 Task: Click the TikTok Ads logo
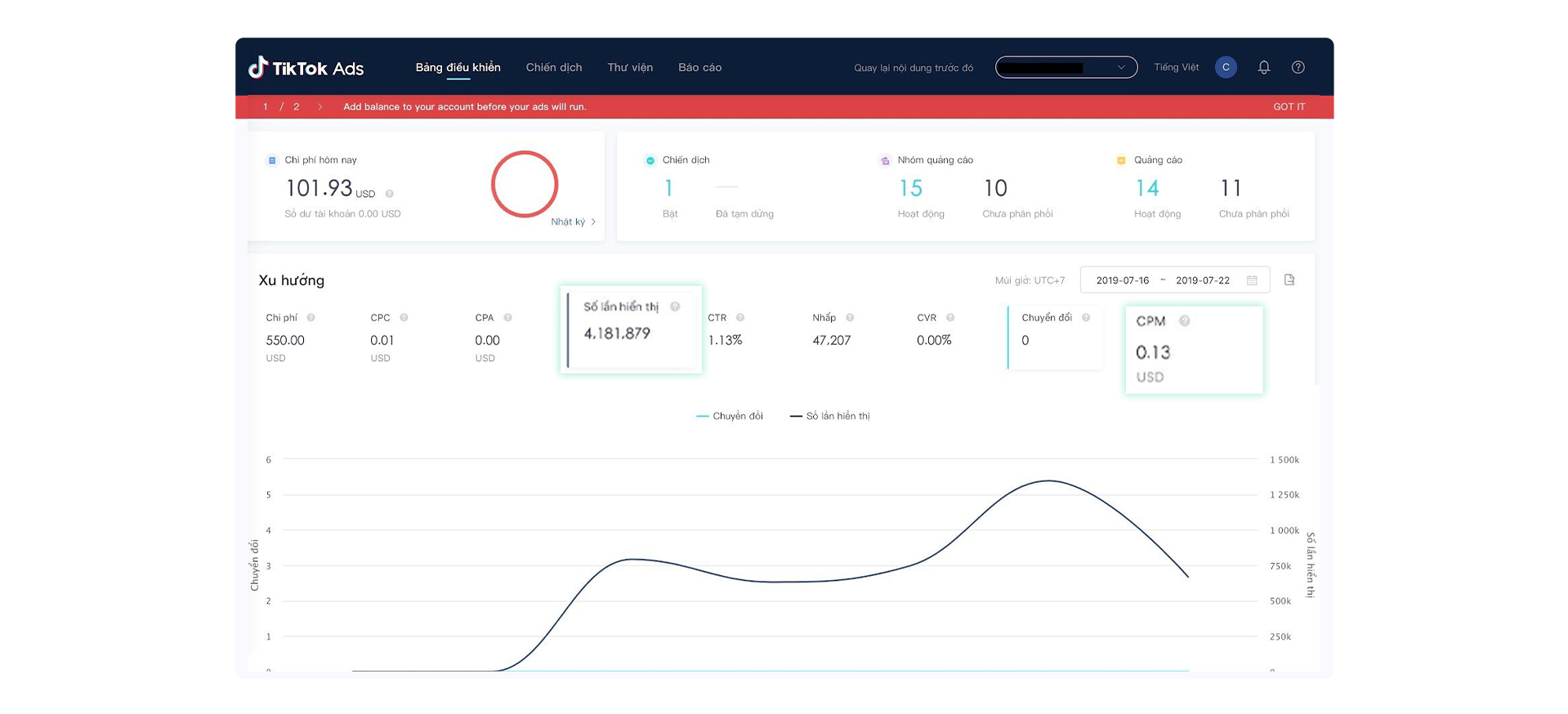click(x=306, y=68)
